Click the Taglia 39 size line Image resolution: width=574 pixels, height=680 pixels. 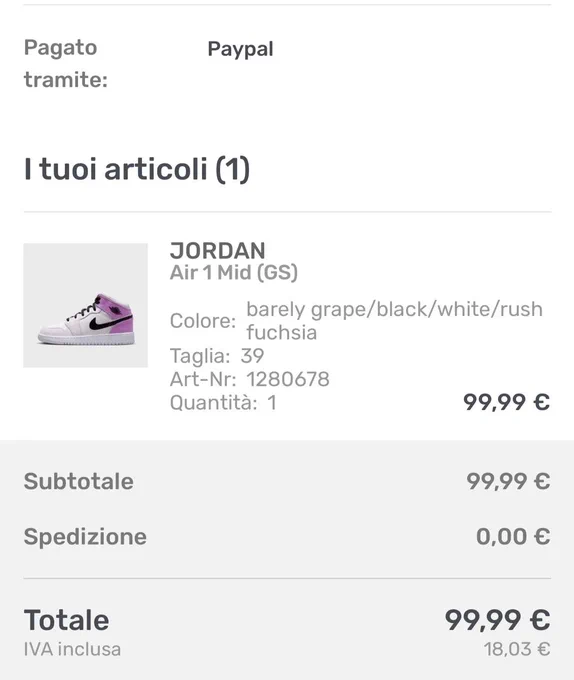pyautogui.click(x=217, y=356)
